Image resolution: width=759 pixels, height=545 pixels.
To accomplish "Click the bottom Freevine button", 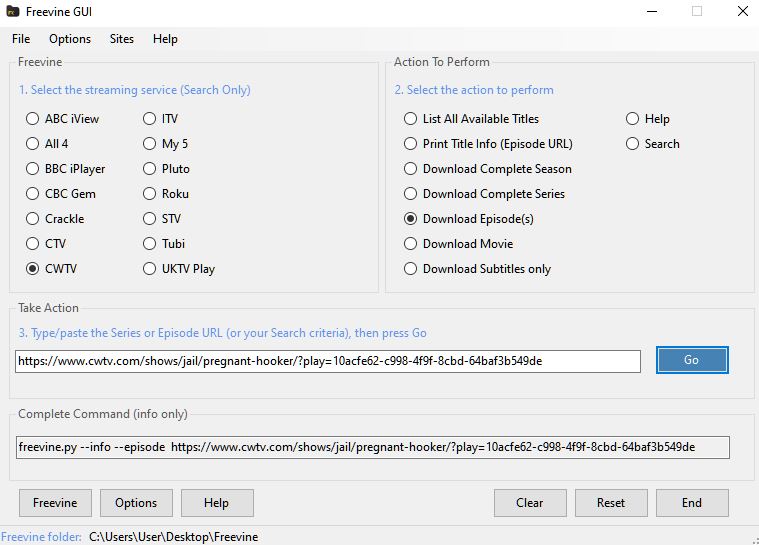I will [55, 503].
